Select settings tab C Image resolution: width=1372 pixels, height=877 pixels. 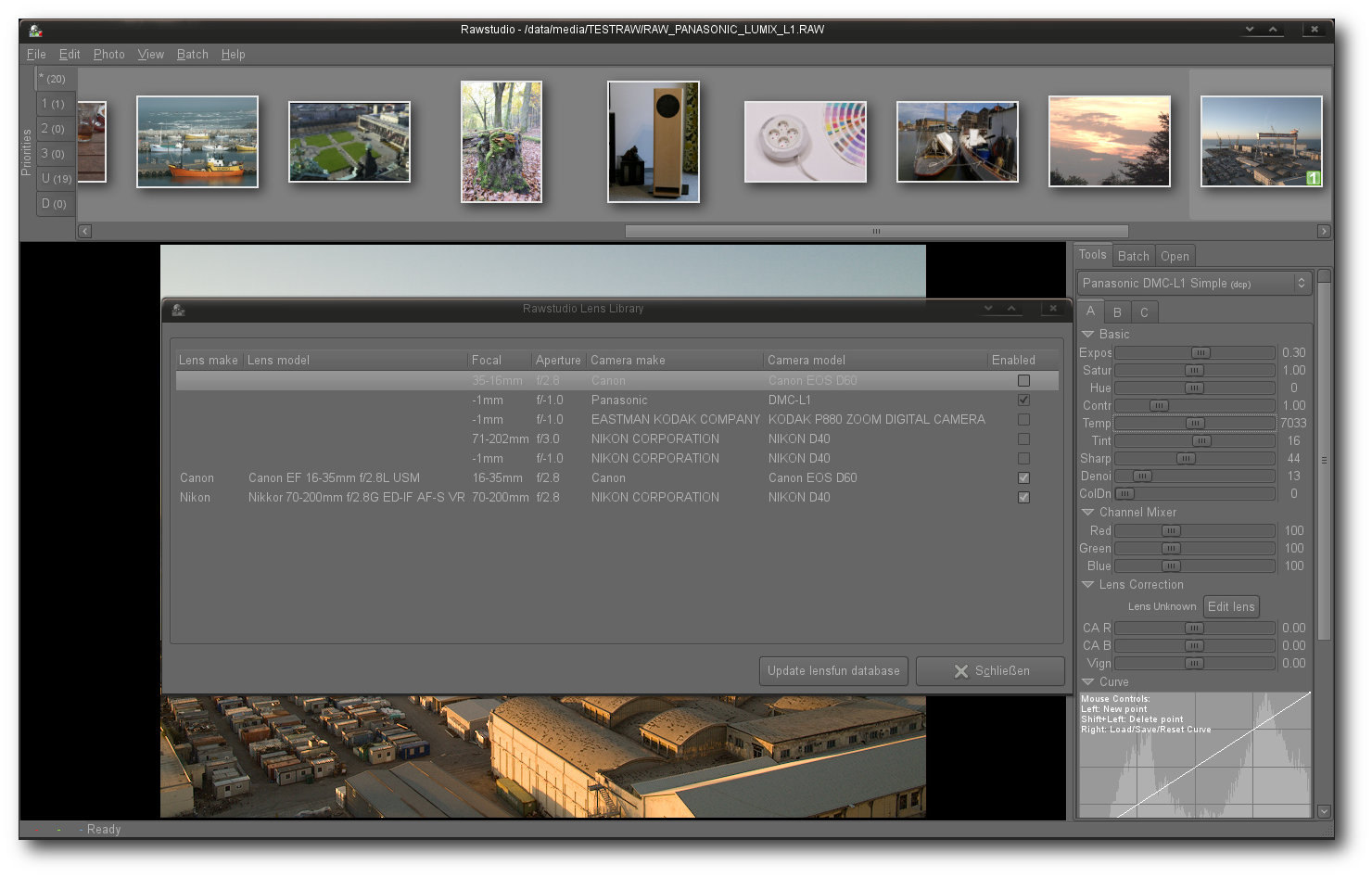pos(1144,312)
